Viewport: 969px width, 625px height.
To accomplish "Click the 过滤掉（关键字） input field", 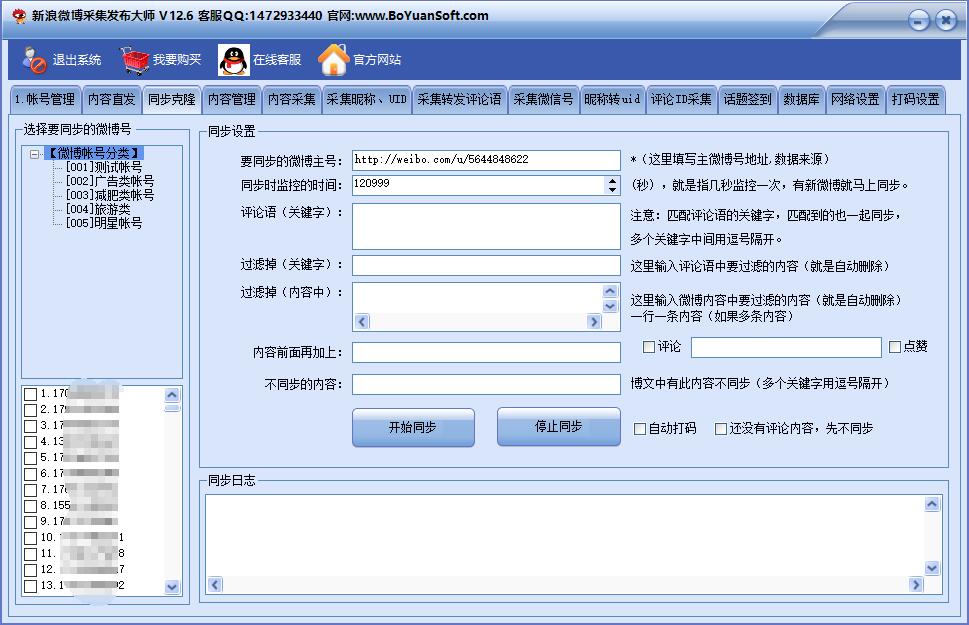I will 486,265.
